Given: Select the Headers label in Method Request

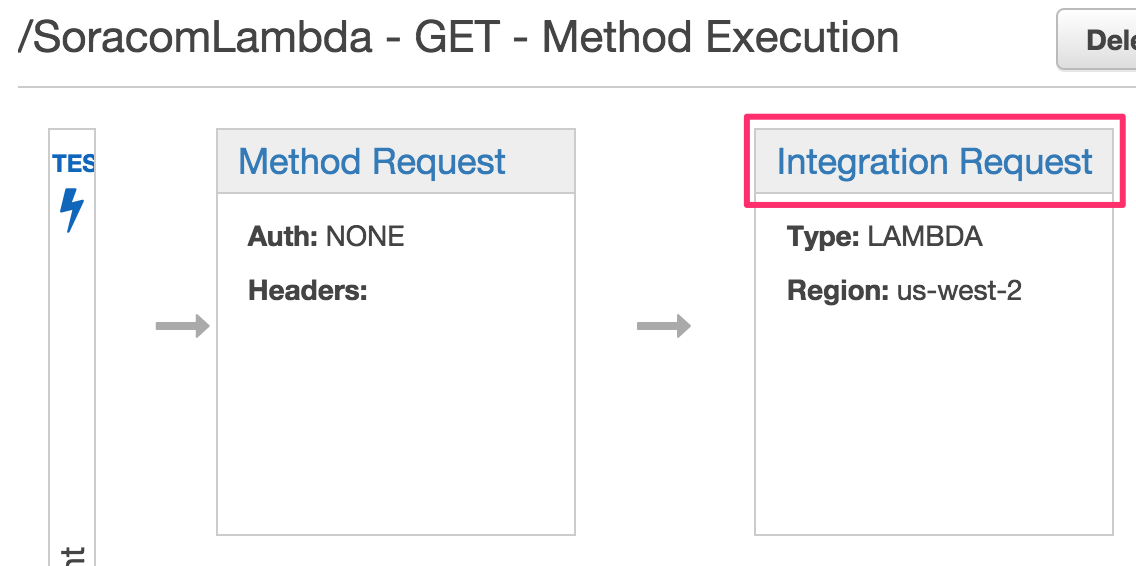Looking at the screenshot, I should point(308,291).
